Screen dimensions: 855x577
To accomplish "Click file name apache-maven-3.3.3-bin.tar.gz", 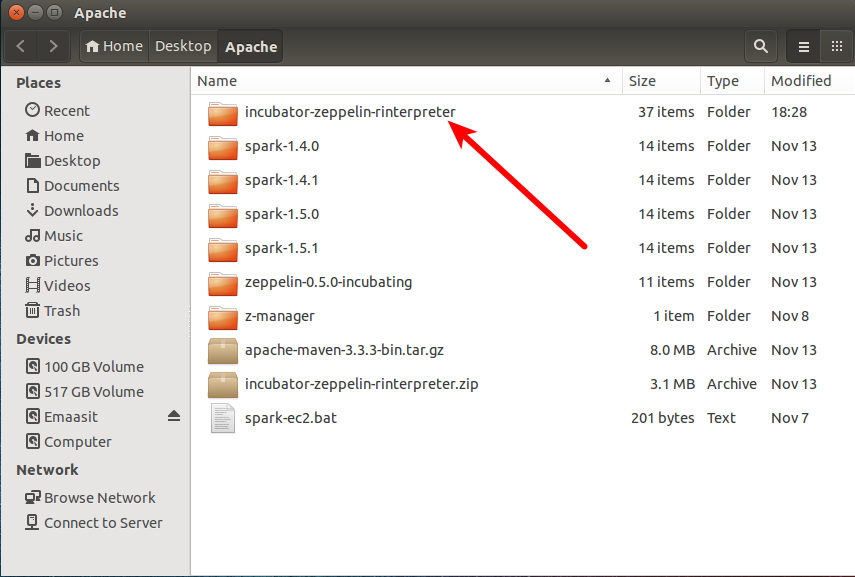I will click(x=344, y=350).
